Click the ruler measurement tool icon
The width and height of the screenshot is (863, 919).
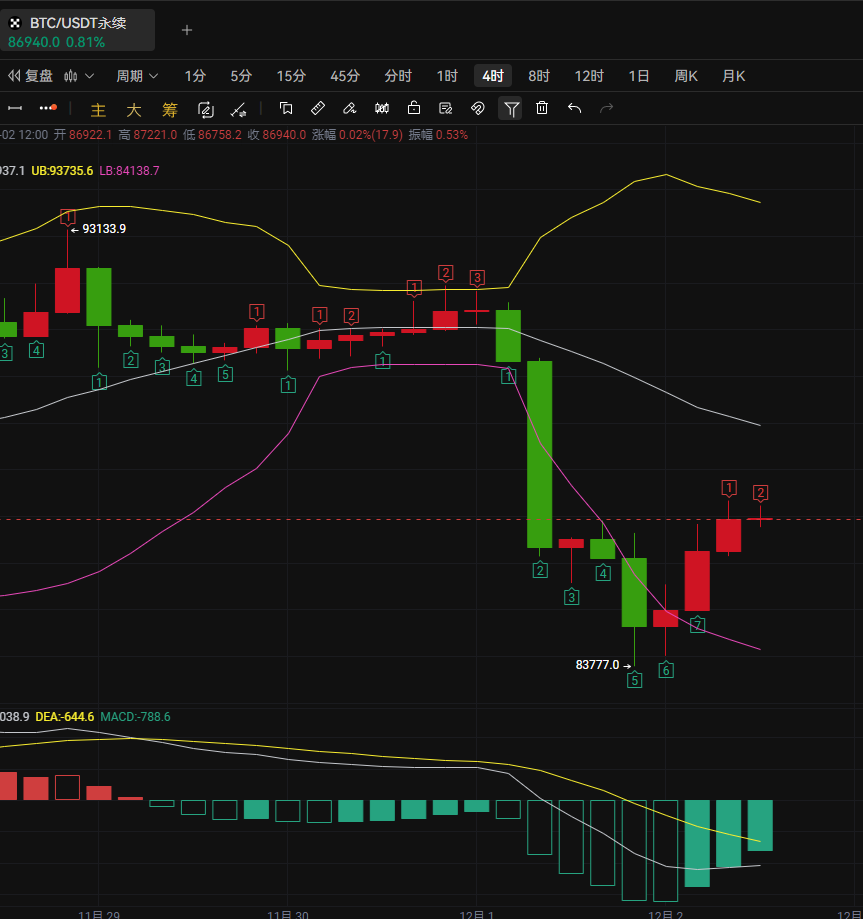(318, 109)
